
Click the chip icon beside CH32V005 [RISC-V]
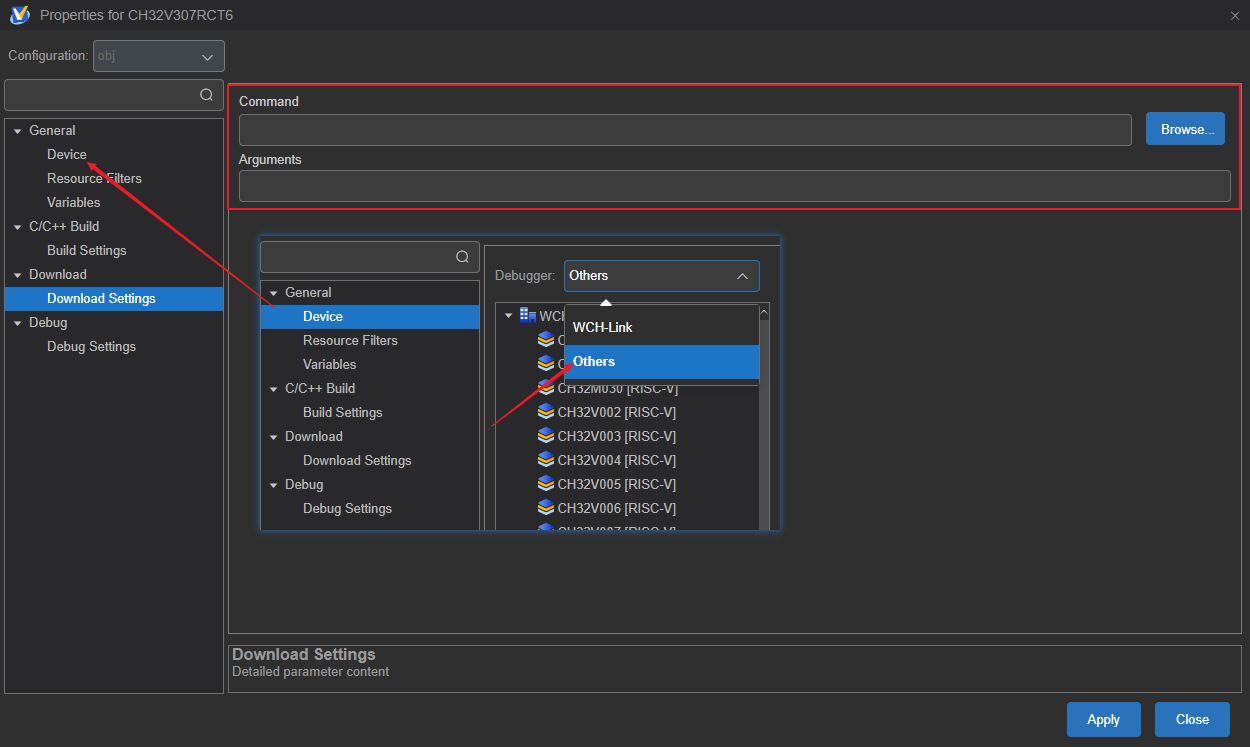545,483
